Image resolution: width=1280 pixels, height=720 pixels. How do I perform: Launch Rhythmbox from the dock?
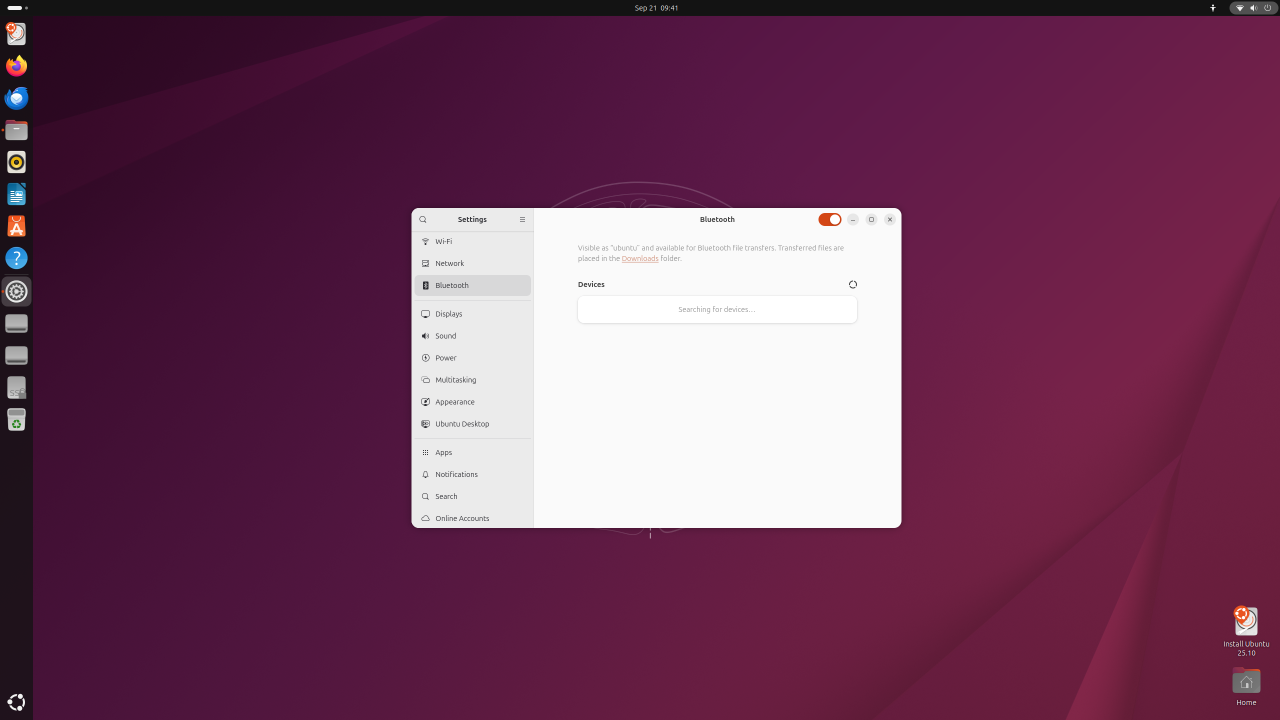coord(16,162)
